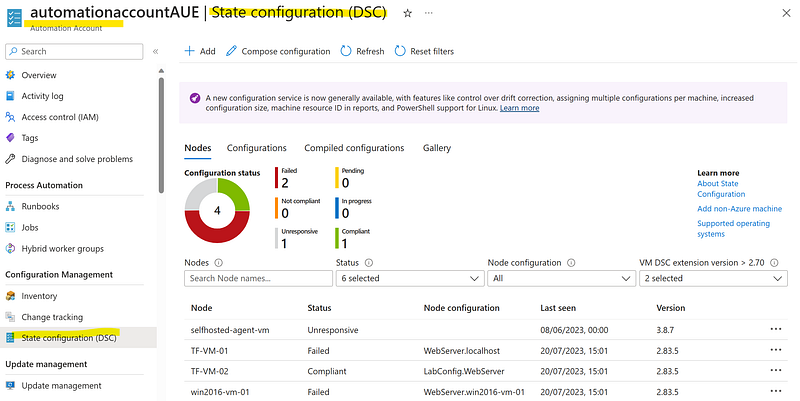Click the LabConfig.WebServer node configuration
This screenshot has height=401, width=800.
464,371
